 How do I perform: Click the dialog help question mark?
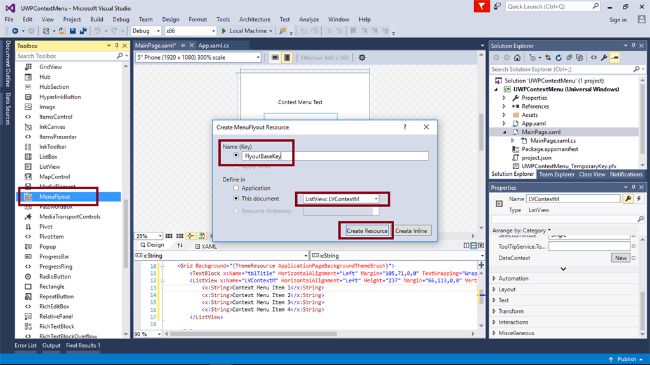coord(405,127)
